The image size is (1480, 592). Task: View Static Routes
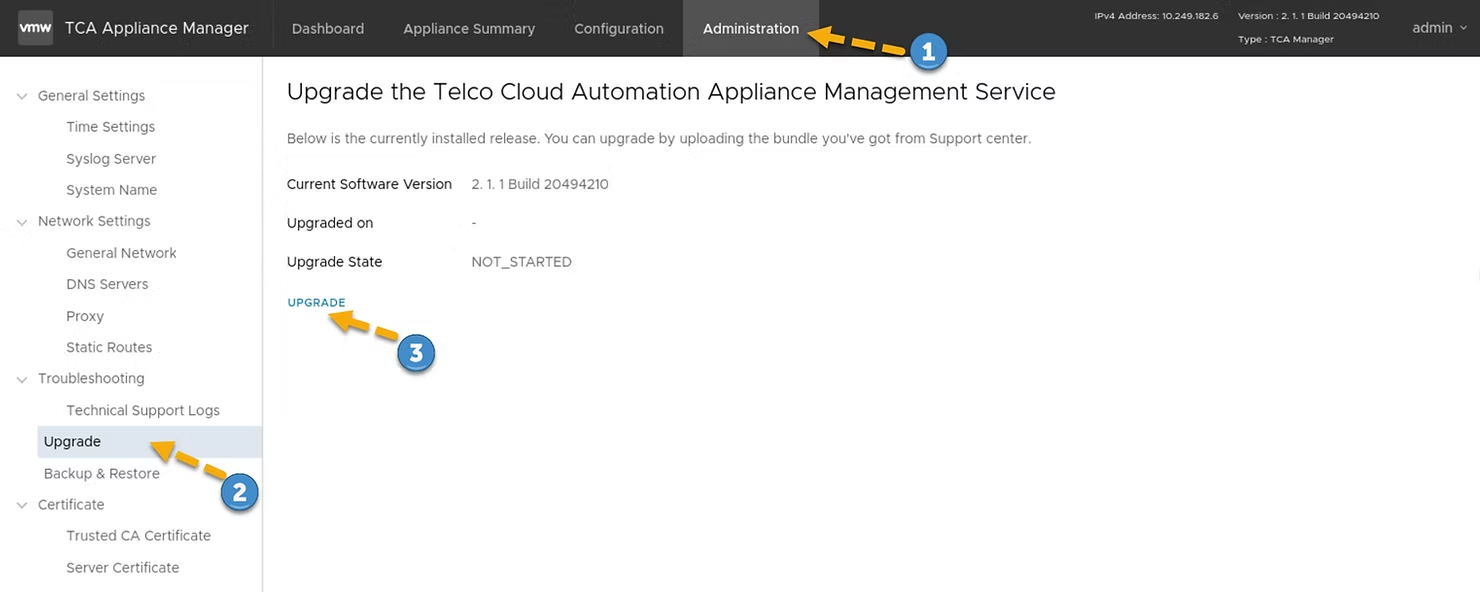point(109,347)
